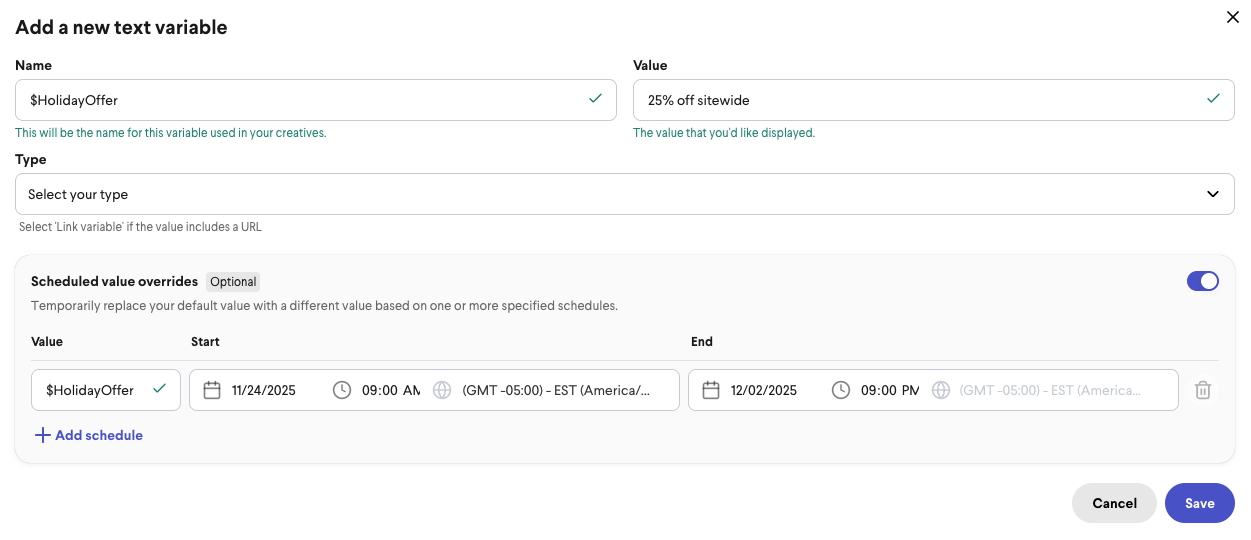The image size is (1251, 540).
Task: Edit the End time 09:00 PM
Action: 890,390
